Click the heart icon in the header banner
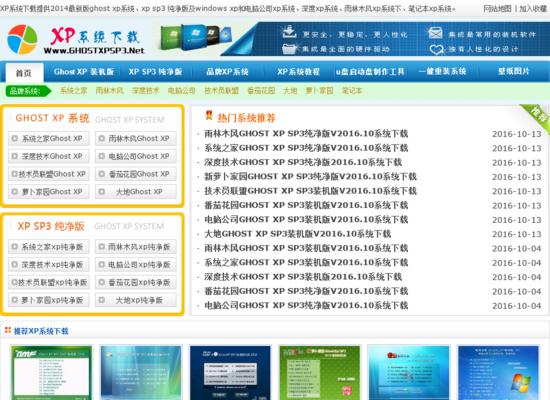The height and width of the screenshot is (400, 550). pos(437,49)
